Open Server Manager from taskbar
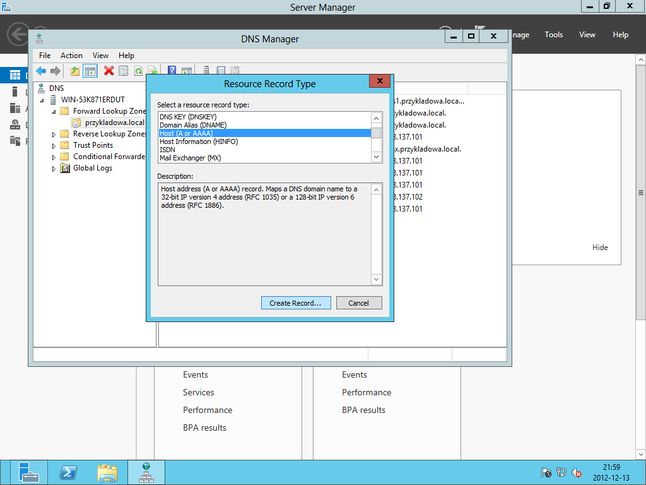646x485 pixels. [29, 472]
